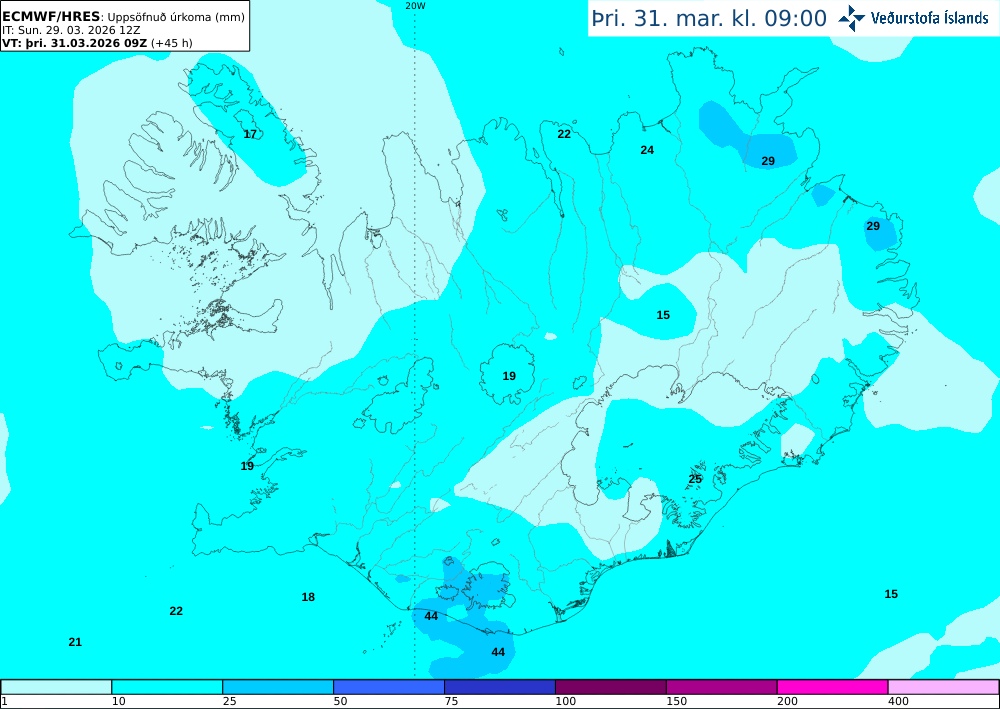Click the value 25 on the southeast glacier
The width and height of the screenshot is (1000, 709).
click(x=695, y=479)
